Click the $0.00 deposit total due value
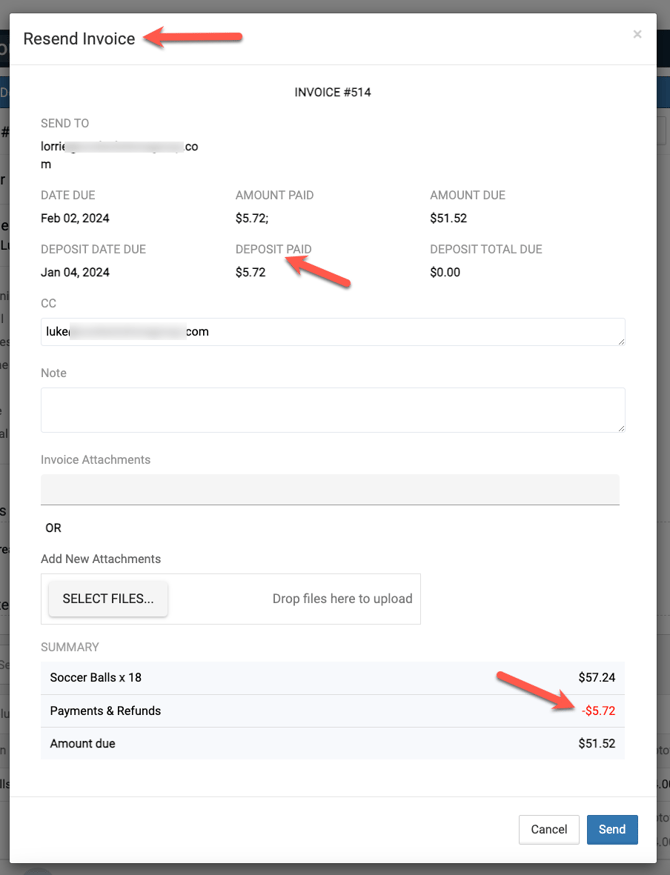Viewport: 670px width, 875px height. pos(445,272)
